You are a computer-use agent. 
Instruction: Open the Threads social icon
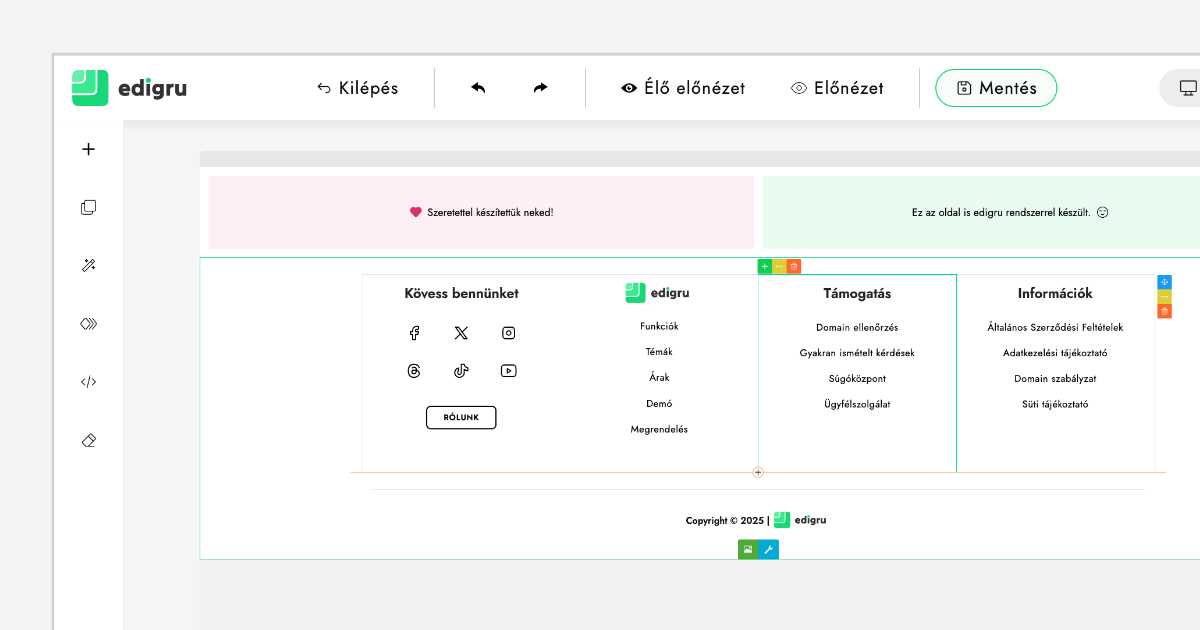click(x=414, y=371)
